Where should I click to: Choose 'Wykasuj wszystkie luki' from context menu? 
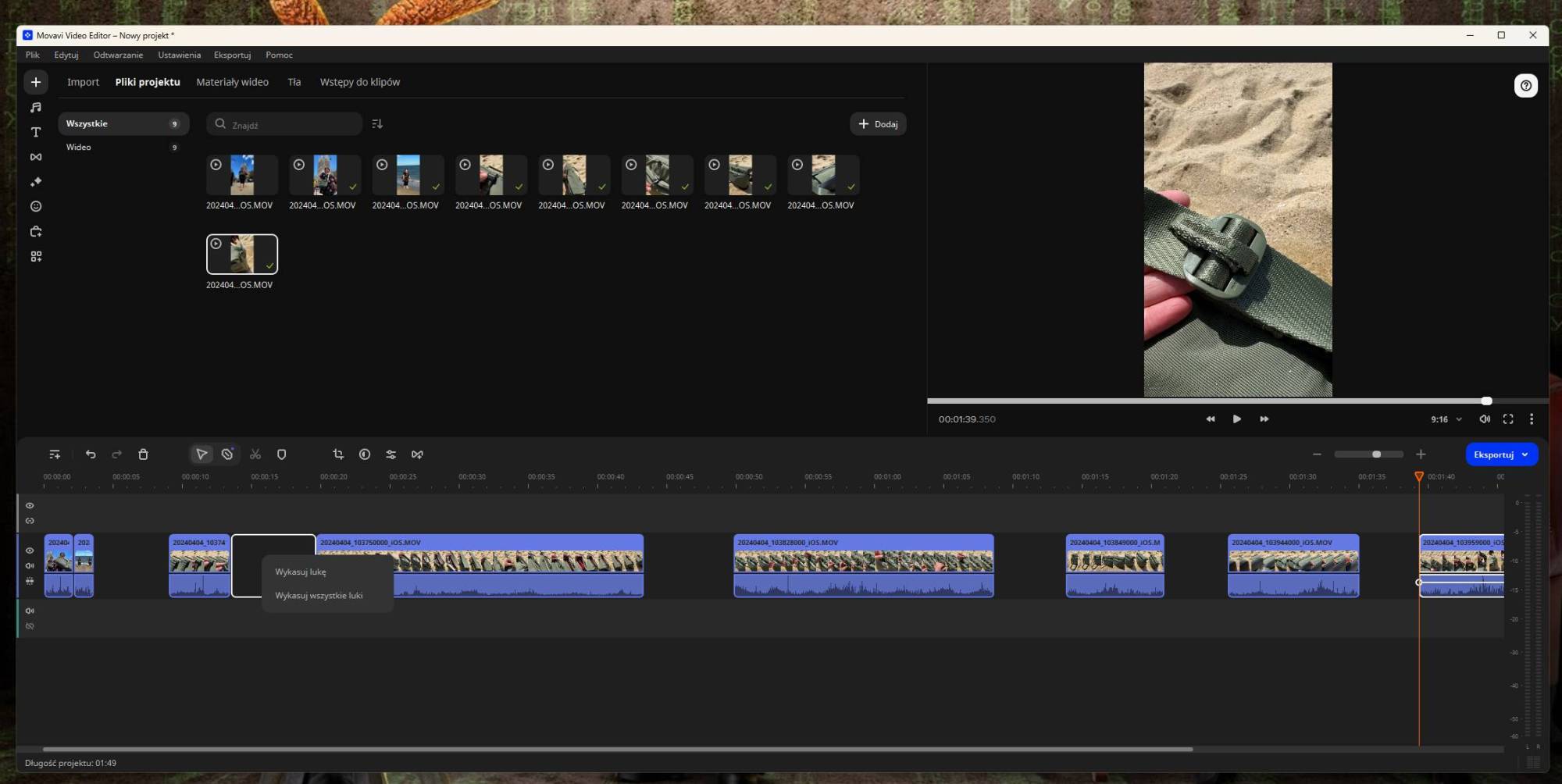tap(319, 596)
